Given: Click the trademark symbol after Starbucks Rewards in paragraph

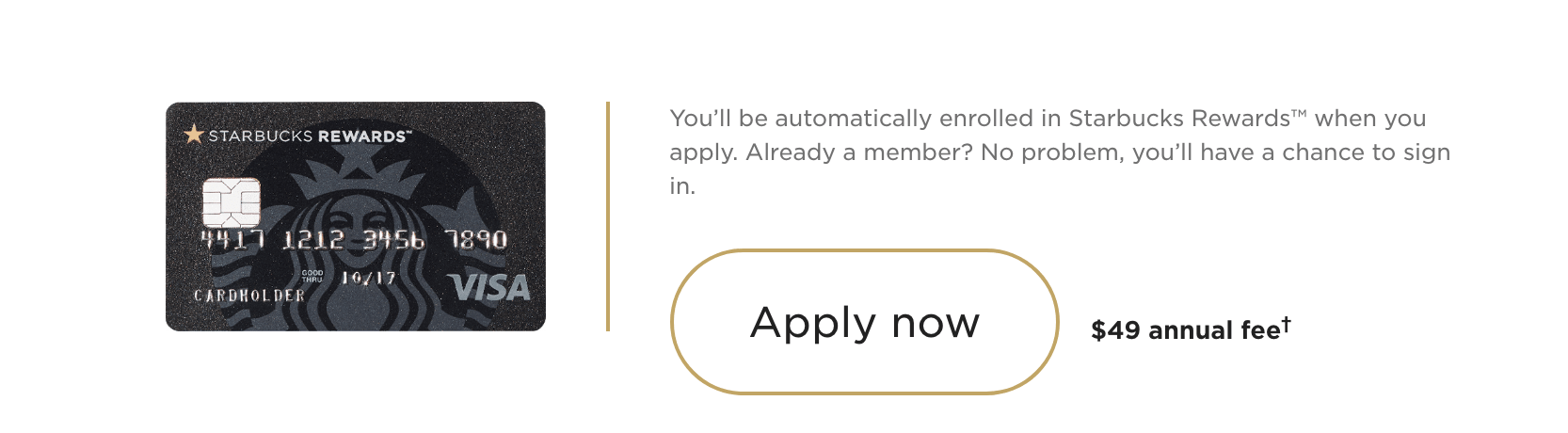Looking at the screenshot, I should pos(1299,114).
